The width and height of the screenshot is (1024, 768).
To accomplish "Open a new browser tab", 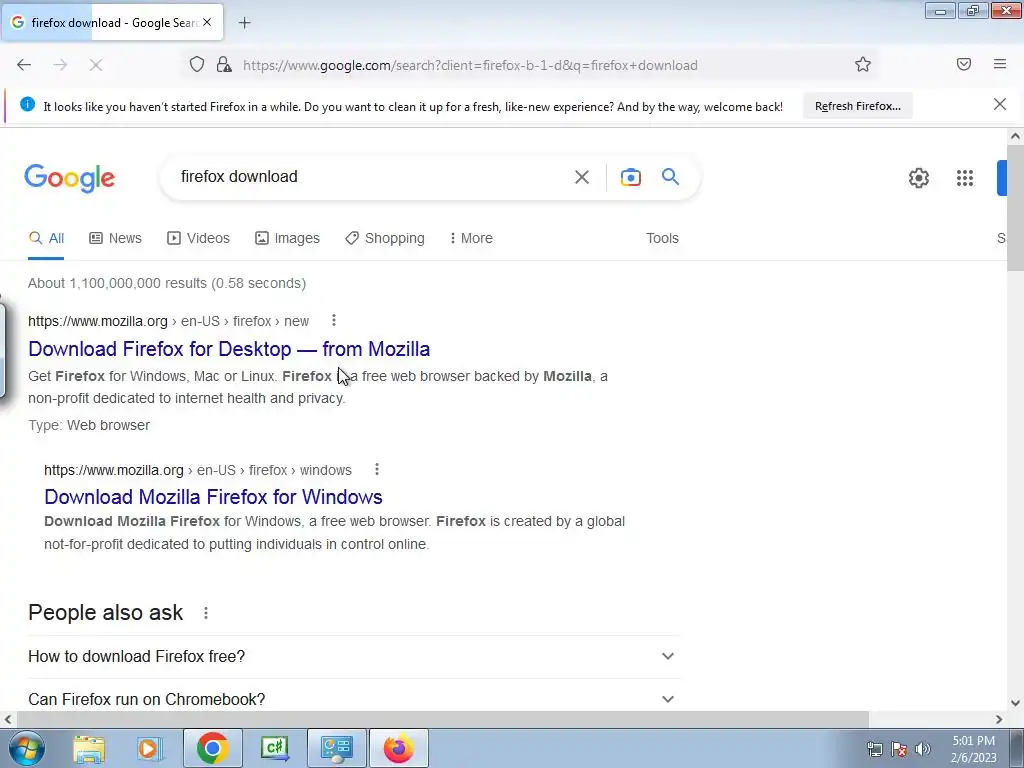I will [x=244, y=23].
